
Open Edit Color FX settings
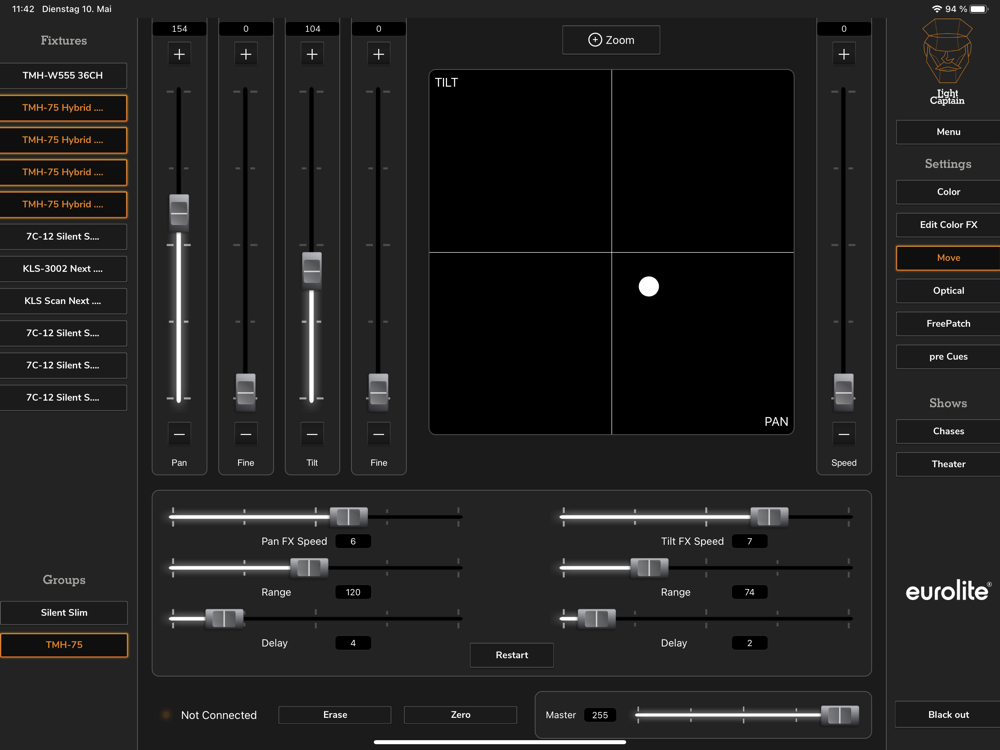pos(948,224)
